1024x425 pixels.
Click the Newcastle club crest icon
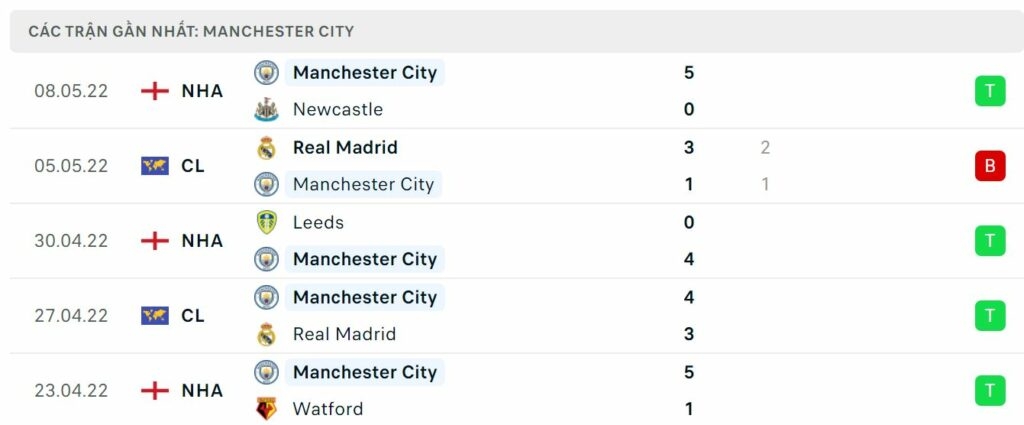click(266, 109)
